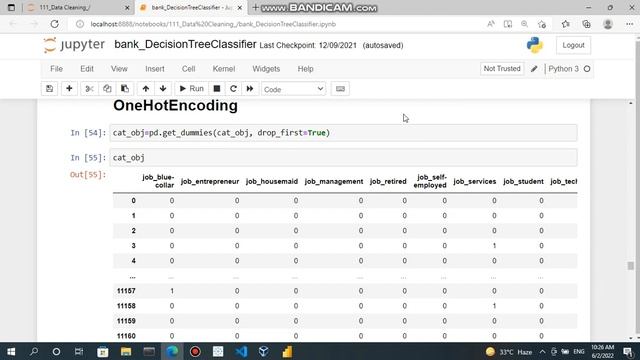Click the read aloud icon in address bar
Screen dimensions: 640x360
click(491, 24)
